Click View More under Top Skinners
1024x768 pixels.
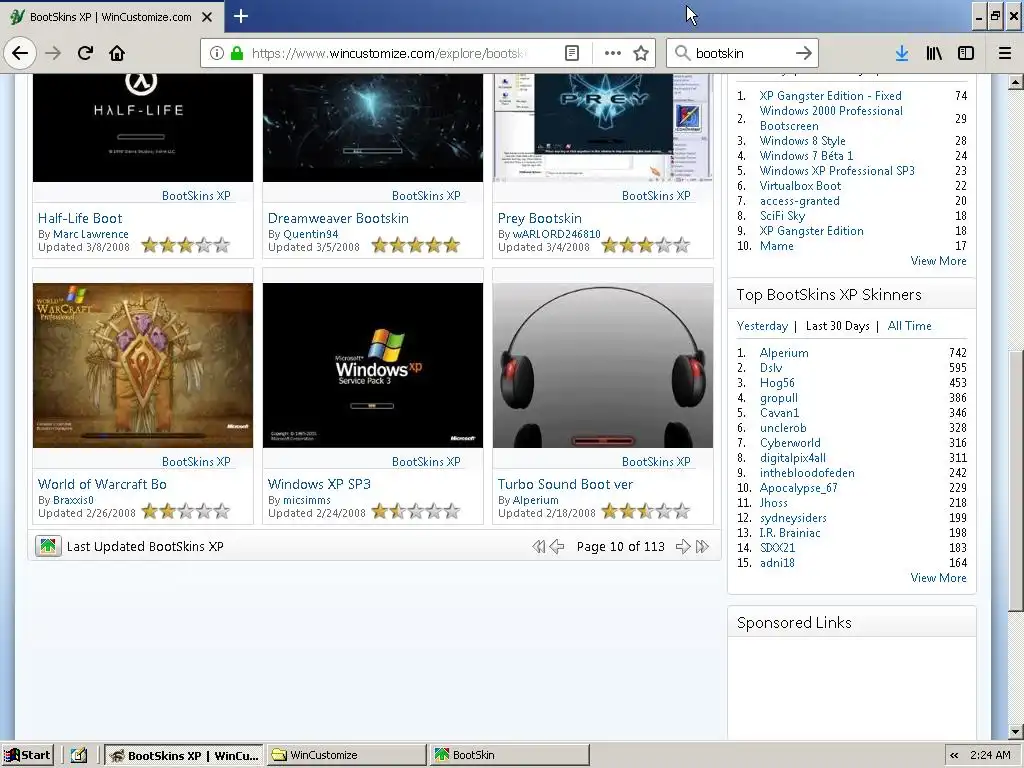click(x=938, y=578)
